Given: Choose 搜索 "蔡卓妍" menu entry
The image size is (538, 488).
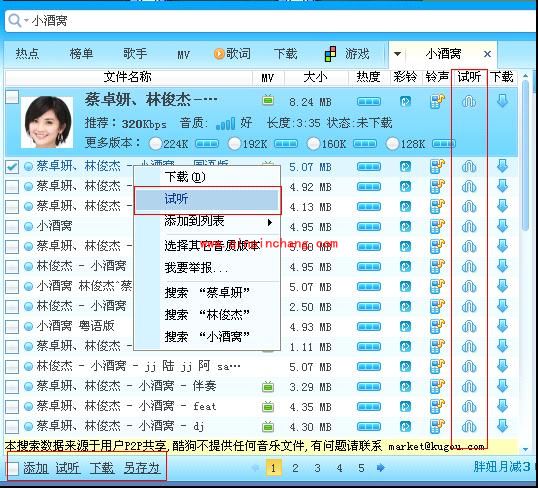Looking at the screenshot, I should [207, 293].
